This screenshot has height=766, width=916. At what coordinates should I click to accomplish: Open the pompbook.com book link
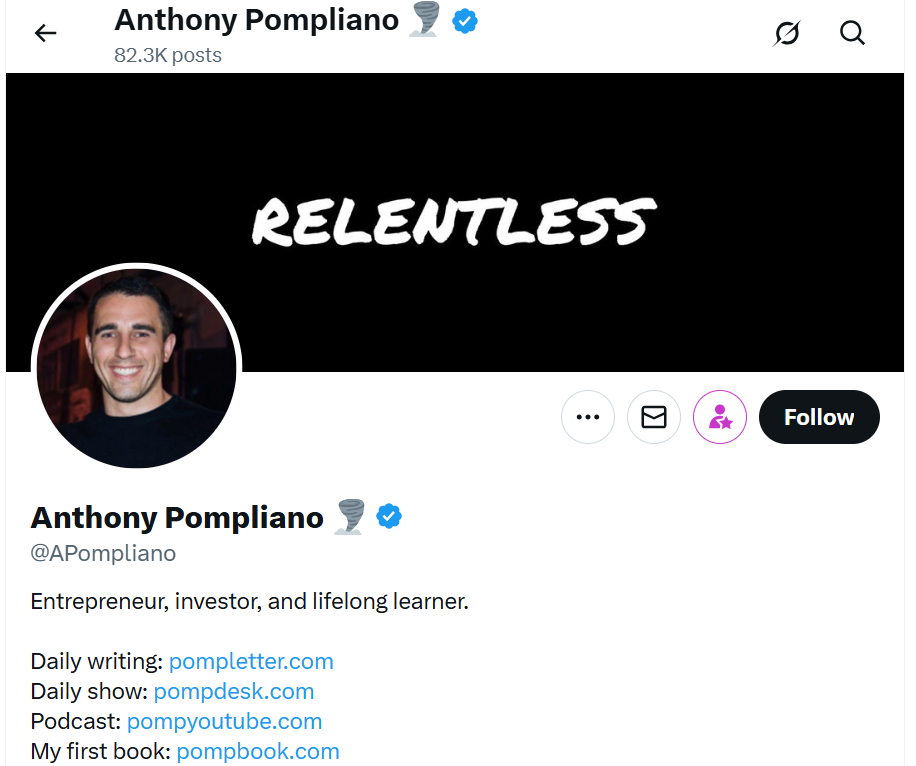click(x=258, y=751)
